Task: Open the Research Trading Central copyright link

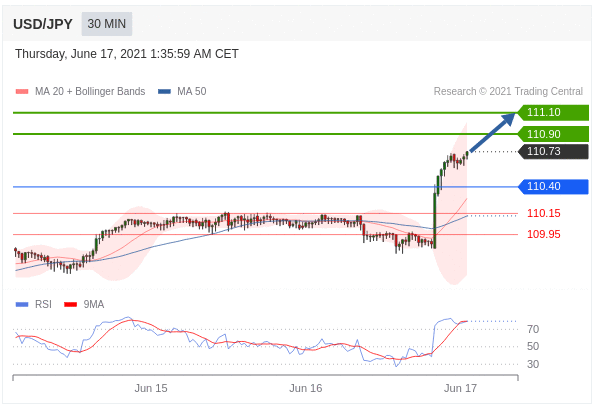Action: pos(508,92)
